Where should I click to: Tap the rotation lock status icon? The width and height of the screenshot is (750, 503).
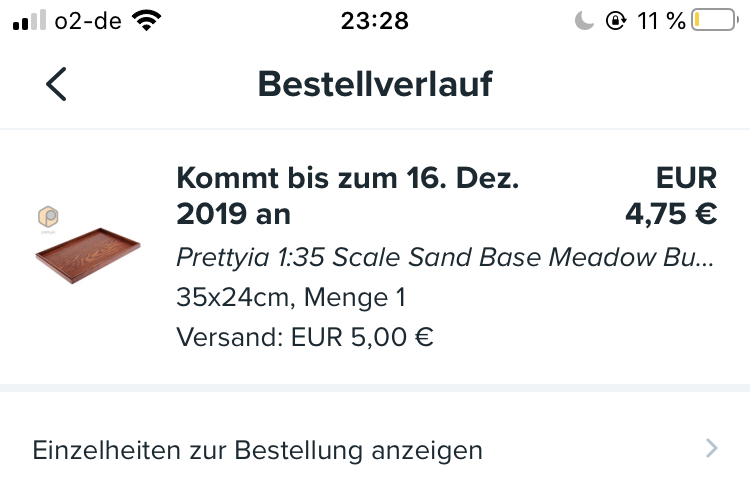point(616,21)
